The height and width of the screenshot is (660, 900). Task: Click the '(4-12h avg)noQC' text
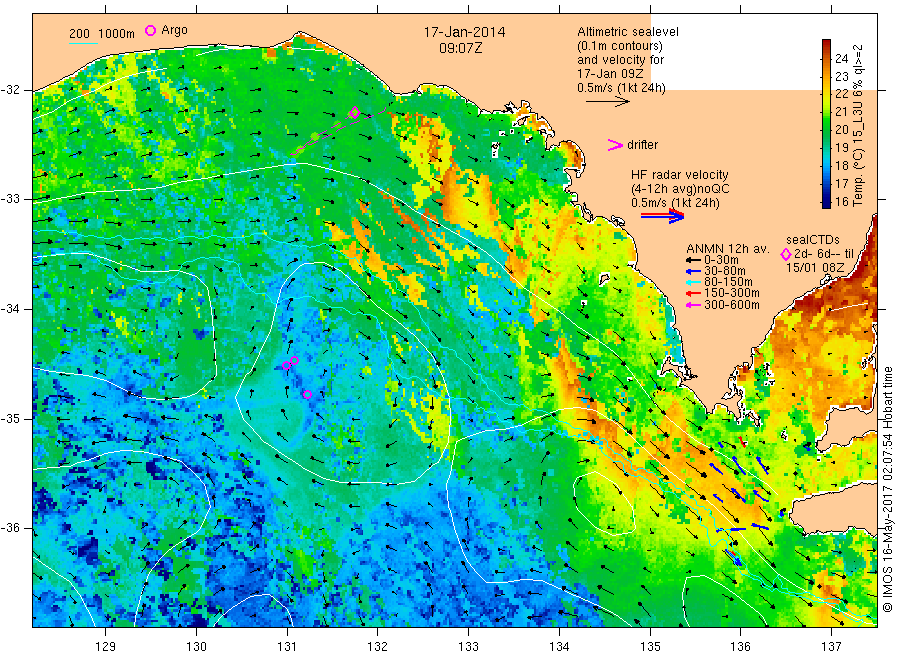(680, 189)
